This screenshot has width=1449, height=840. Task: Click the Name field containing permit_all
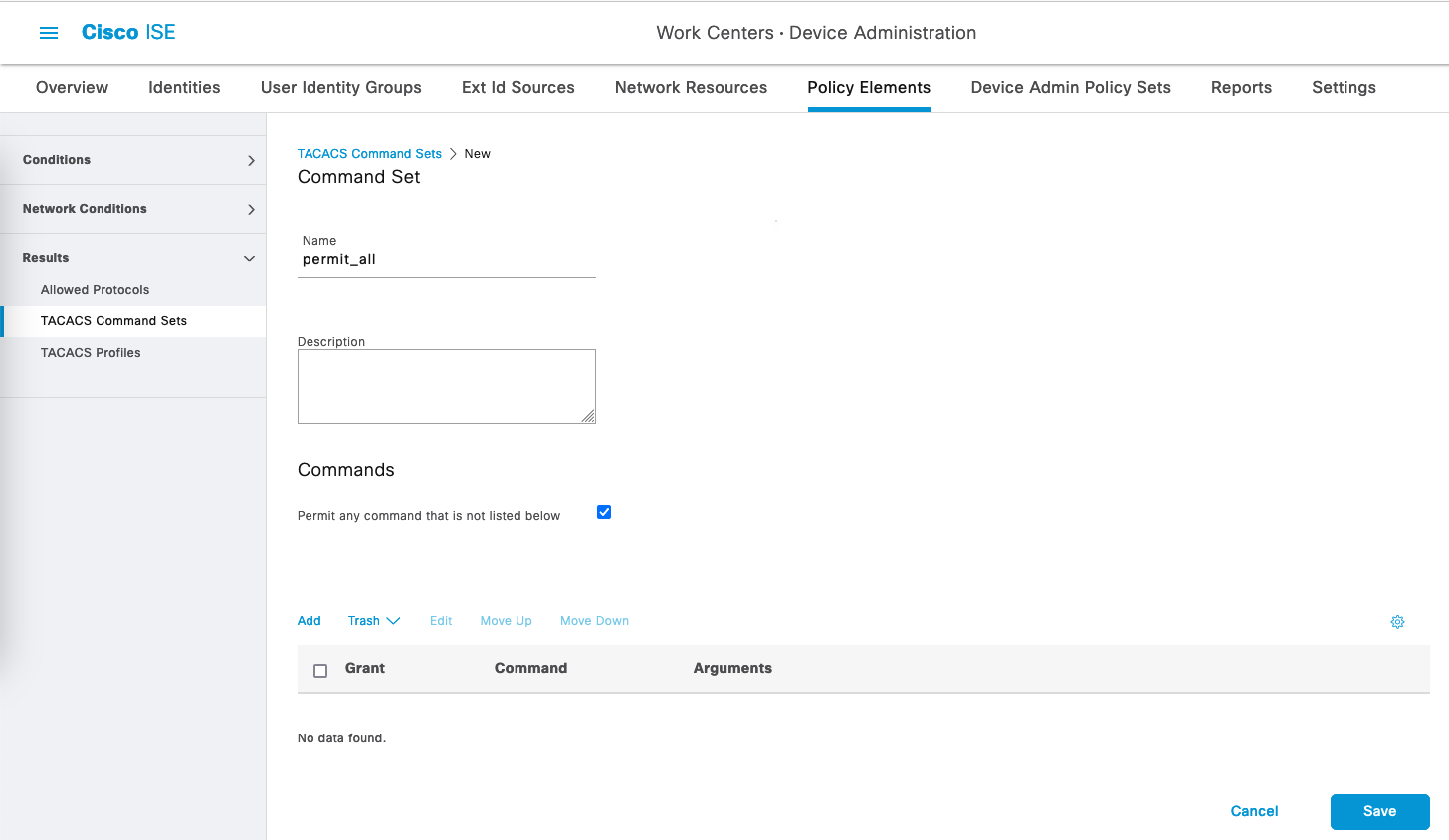point(446,260)
